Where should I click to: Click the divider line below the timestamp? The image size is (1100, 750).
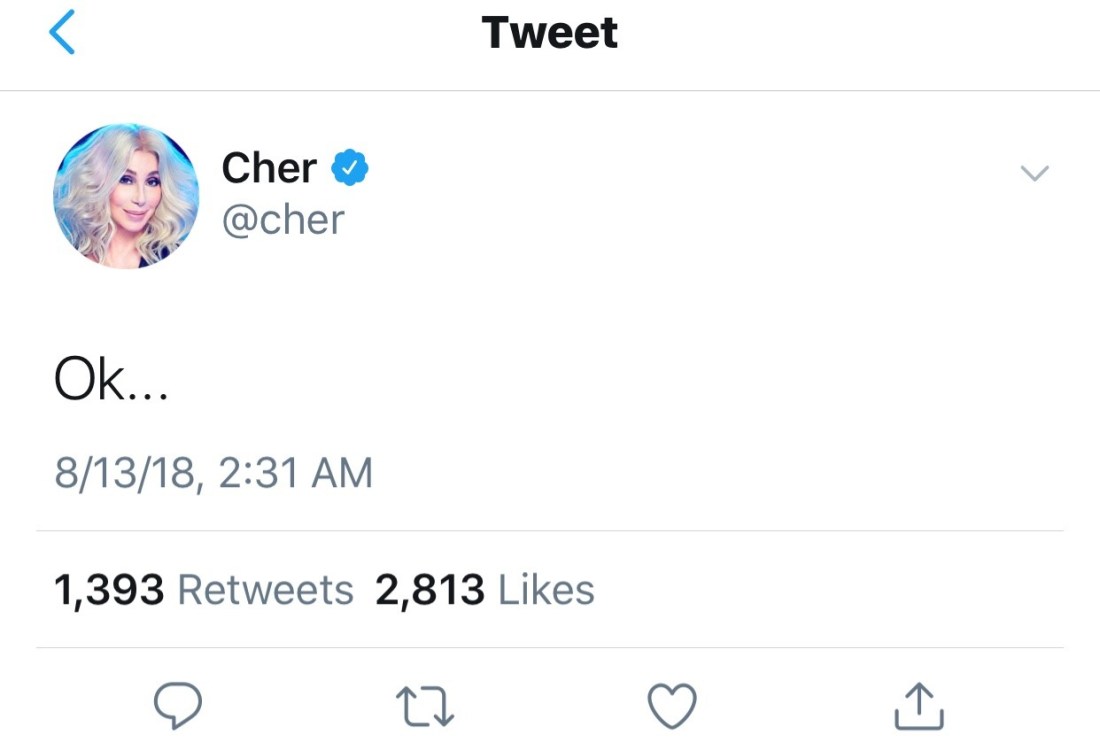(x=550, y=531)
